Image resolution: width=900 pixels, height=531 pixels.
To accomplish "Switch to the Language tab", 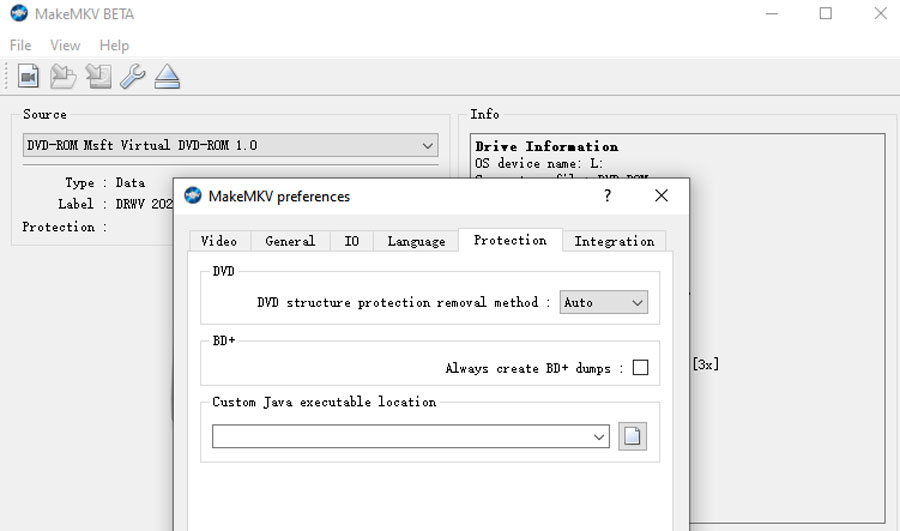I will (x=416, y=241).
